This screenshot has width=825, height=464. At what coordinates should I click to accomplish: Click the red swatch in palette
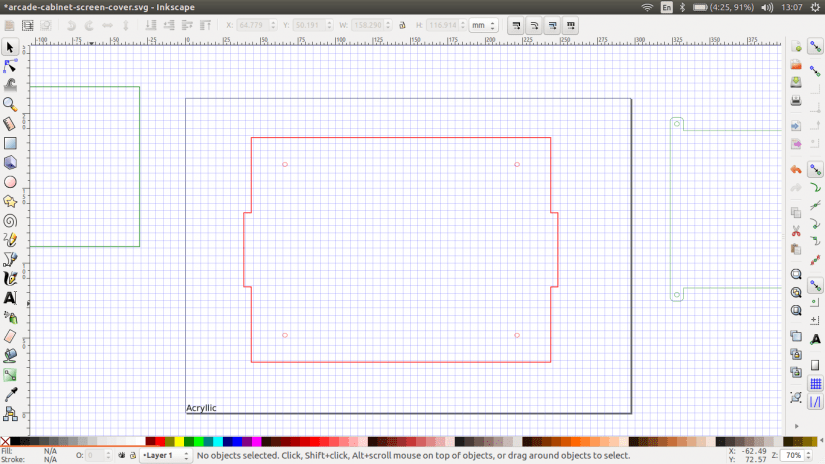click(160, 441)
